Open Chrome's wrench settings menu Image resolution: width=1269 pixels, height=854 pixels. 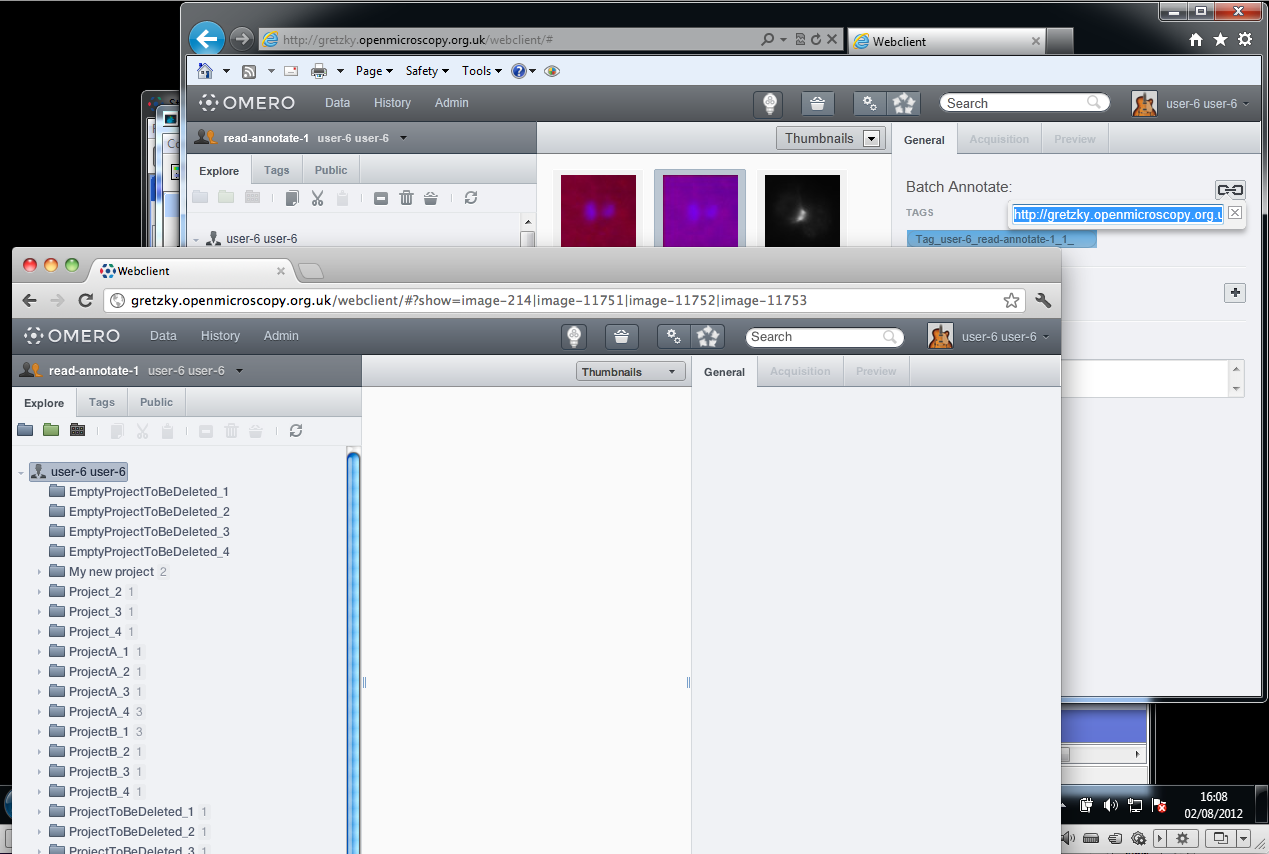1043,300
